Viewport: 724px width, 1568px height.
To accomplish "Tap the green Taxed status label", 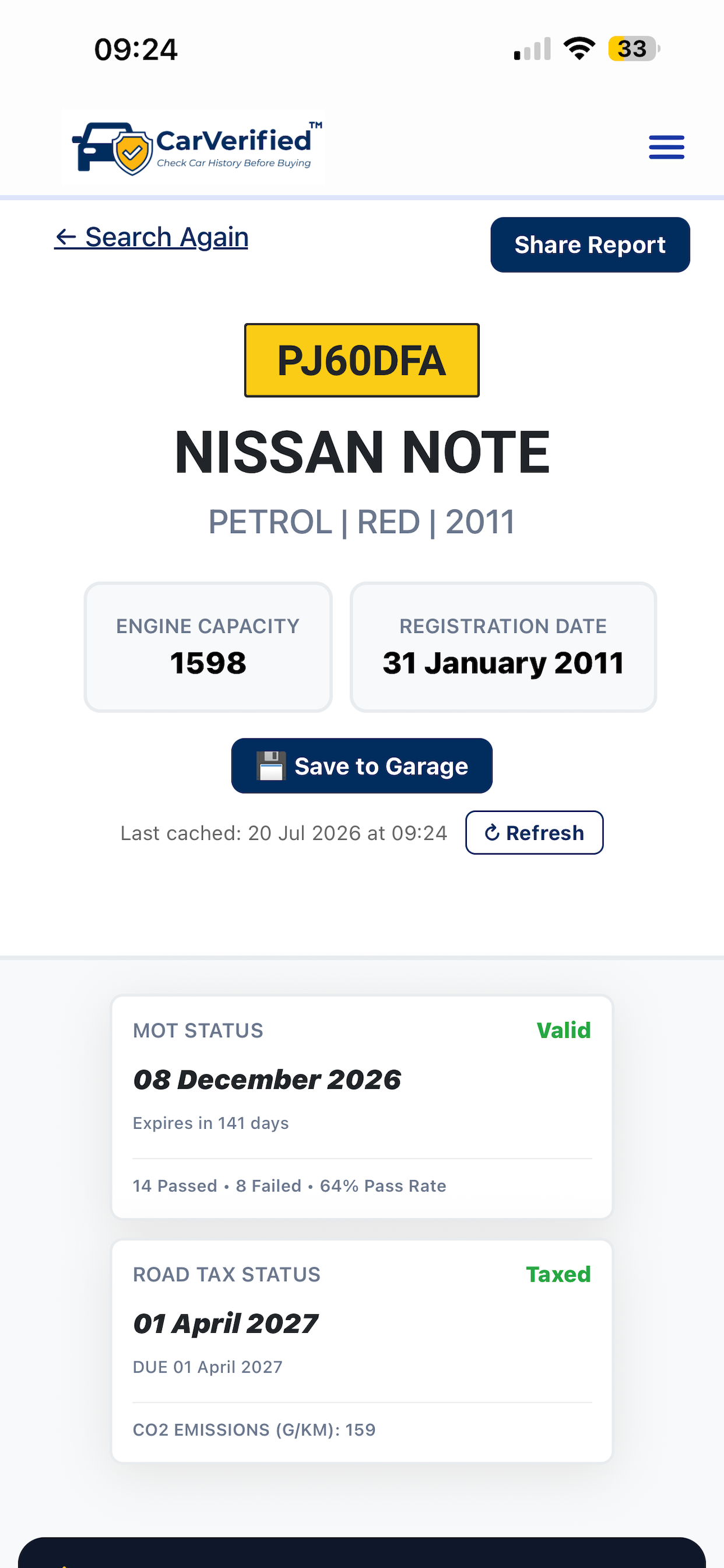I will point(558,1275).
